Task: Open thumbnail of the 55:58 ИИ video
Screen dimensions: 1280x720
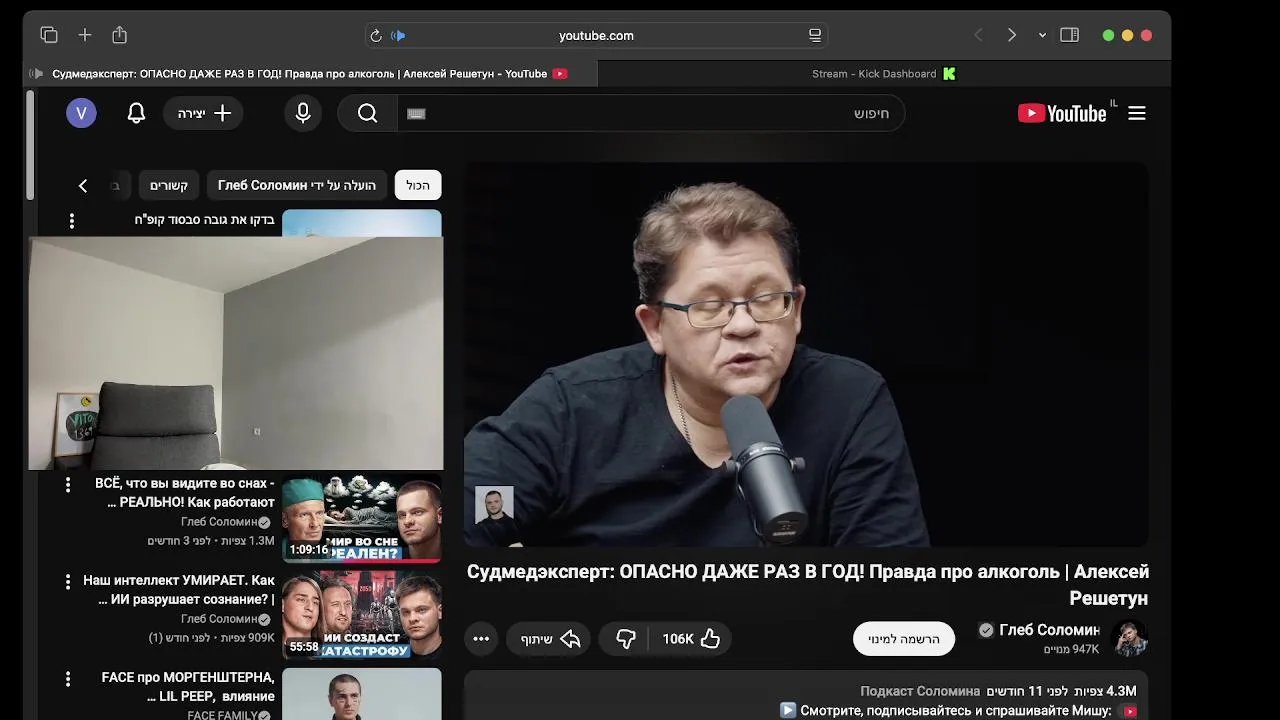Action: 362,615
